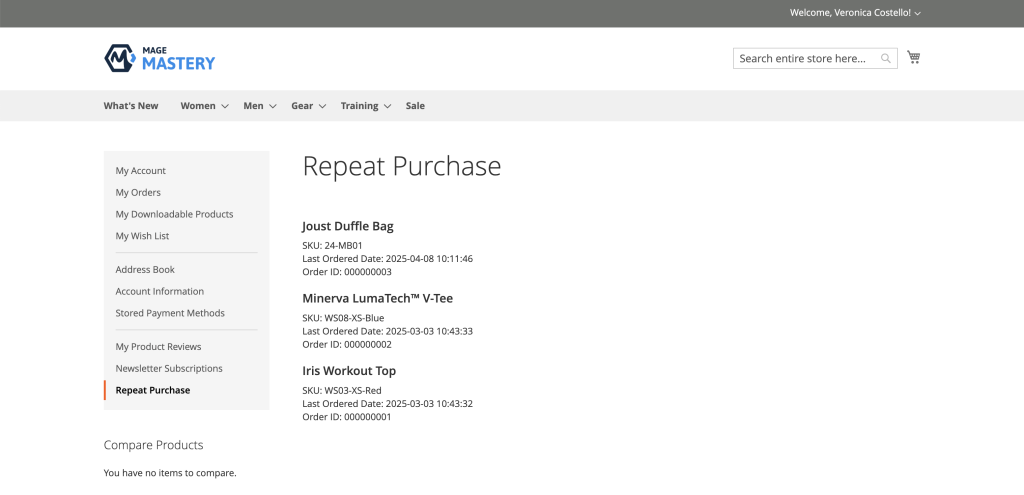1024x495 pixels.
Task: Click Last Ordered Date 2025-03-03 10:43:33
Action: click(387, 331)
